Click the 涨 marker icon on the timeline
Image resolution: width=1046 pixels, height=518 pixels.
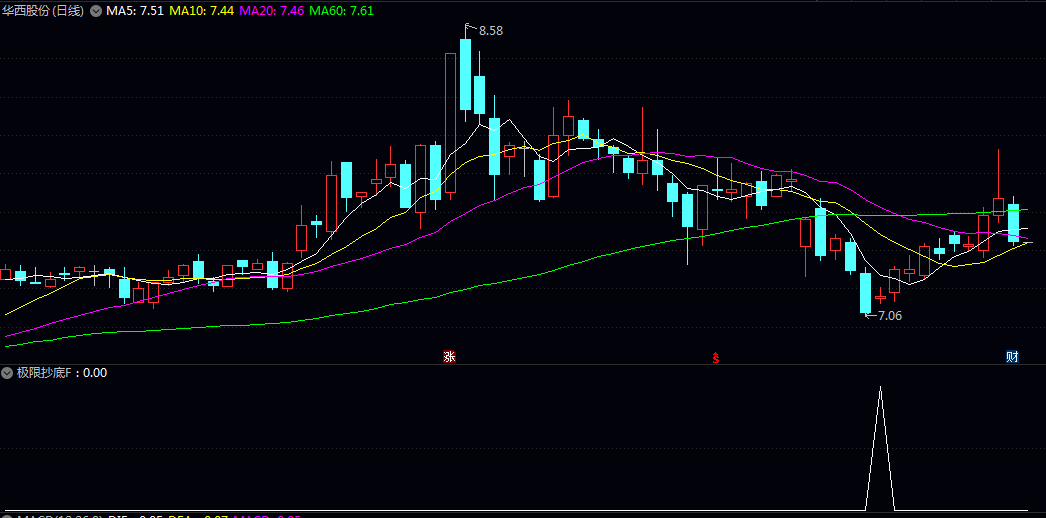(x=450, y=356)
